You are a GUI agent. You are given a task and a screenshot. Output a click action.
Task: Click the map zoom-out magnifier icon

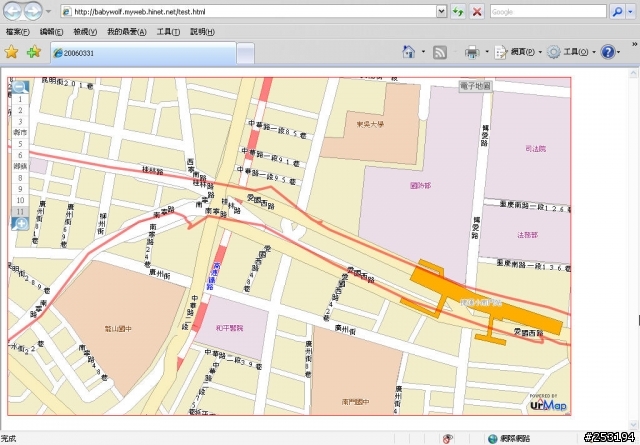[x=20, y=87]
